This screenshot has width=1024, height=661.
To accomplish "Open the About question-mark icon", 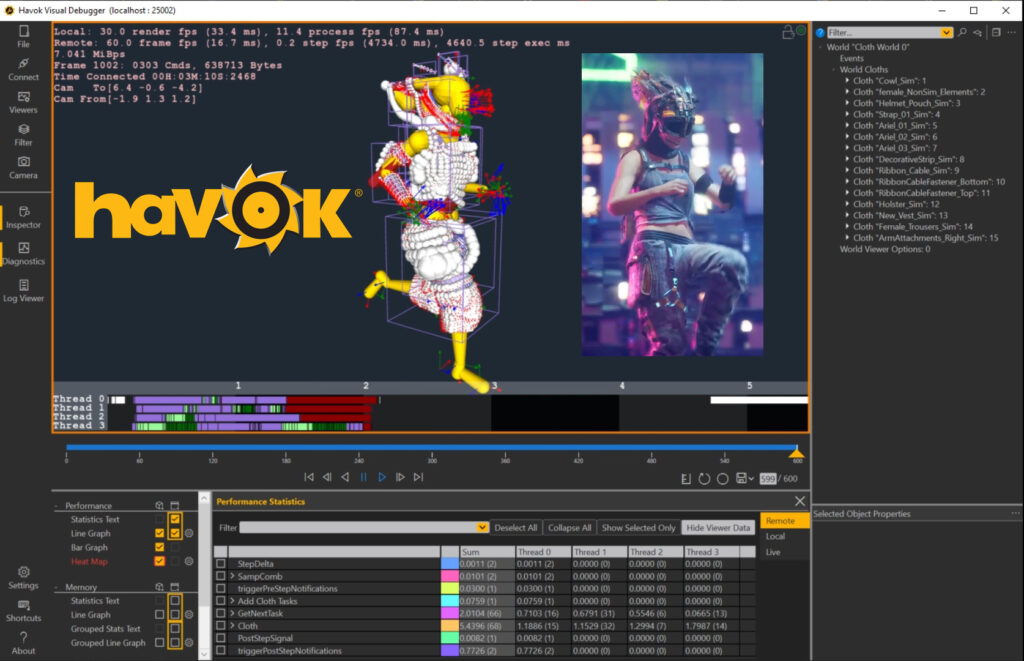I will click(24, 643).
